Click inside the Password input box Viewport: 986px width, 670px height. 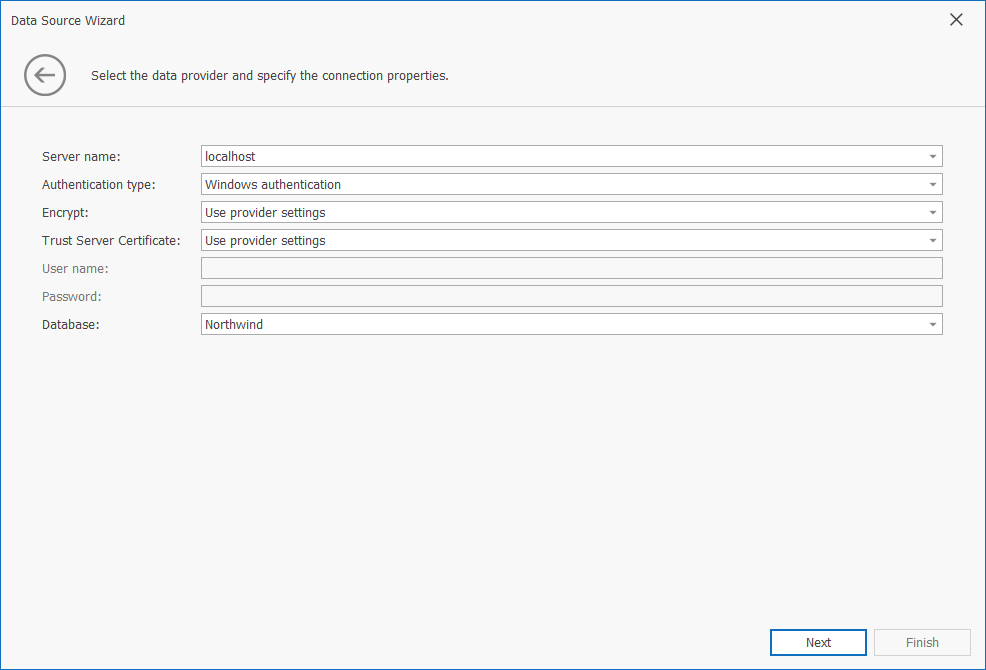[570, 296]
